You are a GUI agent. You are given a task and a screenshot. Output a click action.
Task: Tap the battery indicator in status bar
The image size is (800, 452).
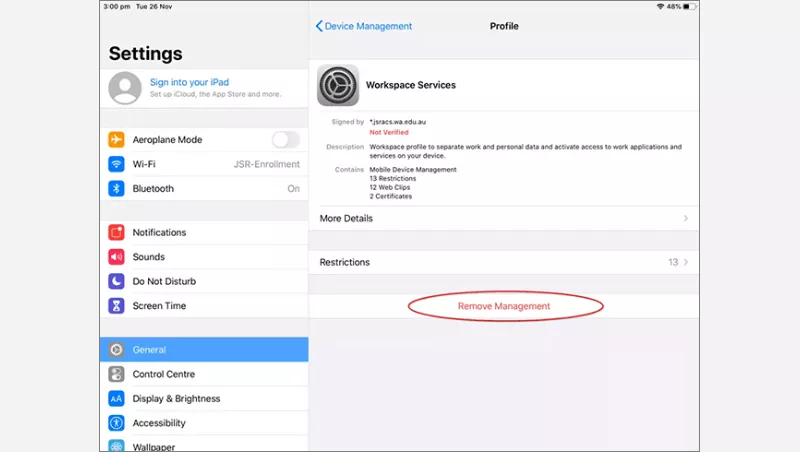(690, 7)
